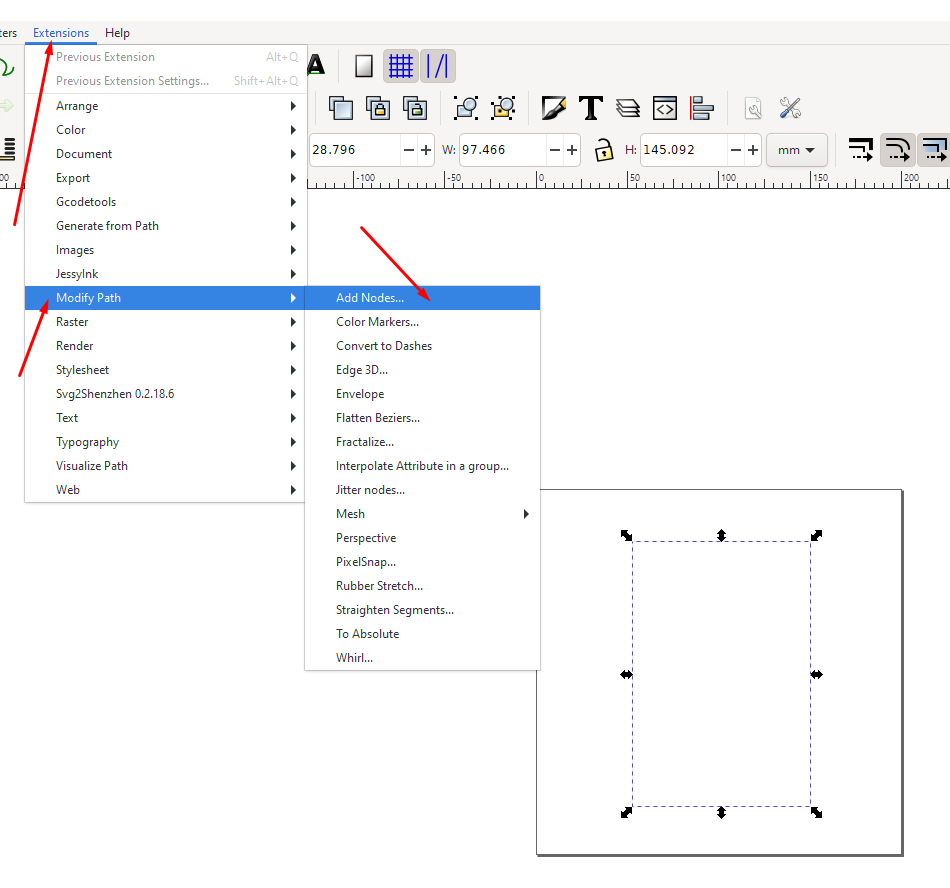Toggle snap to grids button
Image resolution: width=950 pixels, height=888 pixels.
400,65
